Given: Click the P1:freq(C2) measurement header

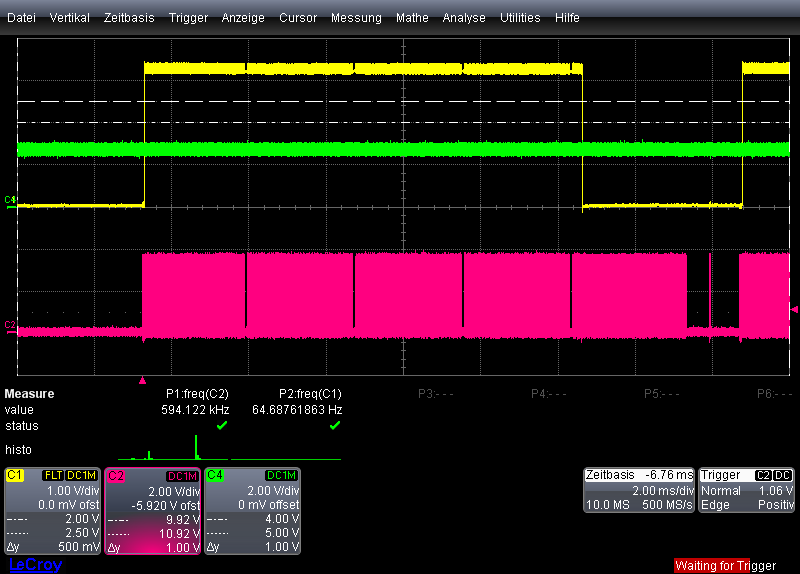Looking at the screenshot, I should [197, 394].
